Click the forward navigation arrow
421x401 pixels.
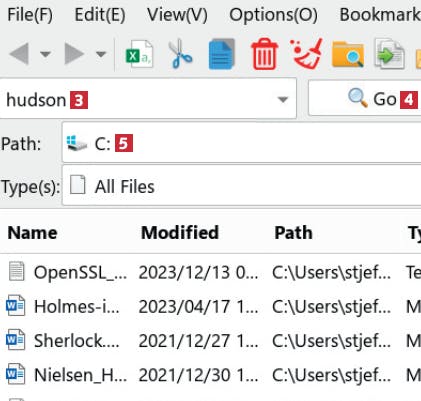[x=74, y=53]
